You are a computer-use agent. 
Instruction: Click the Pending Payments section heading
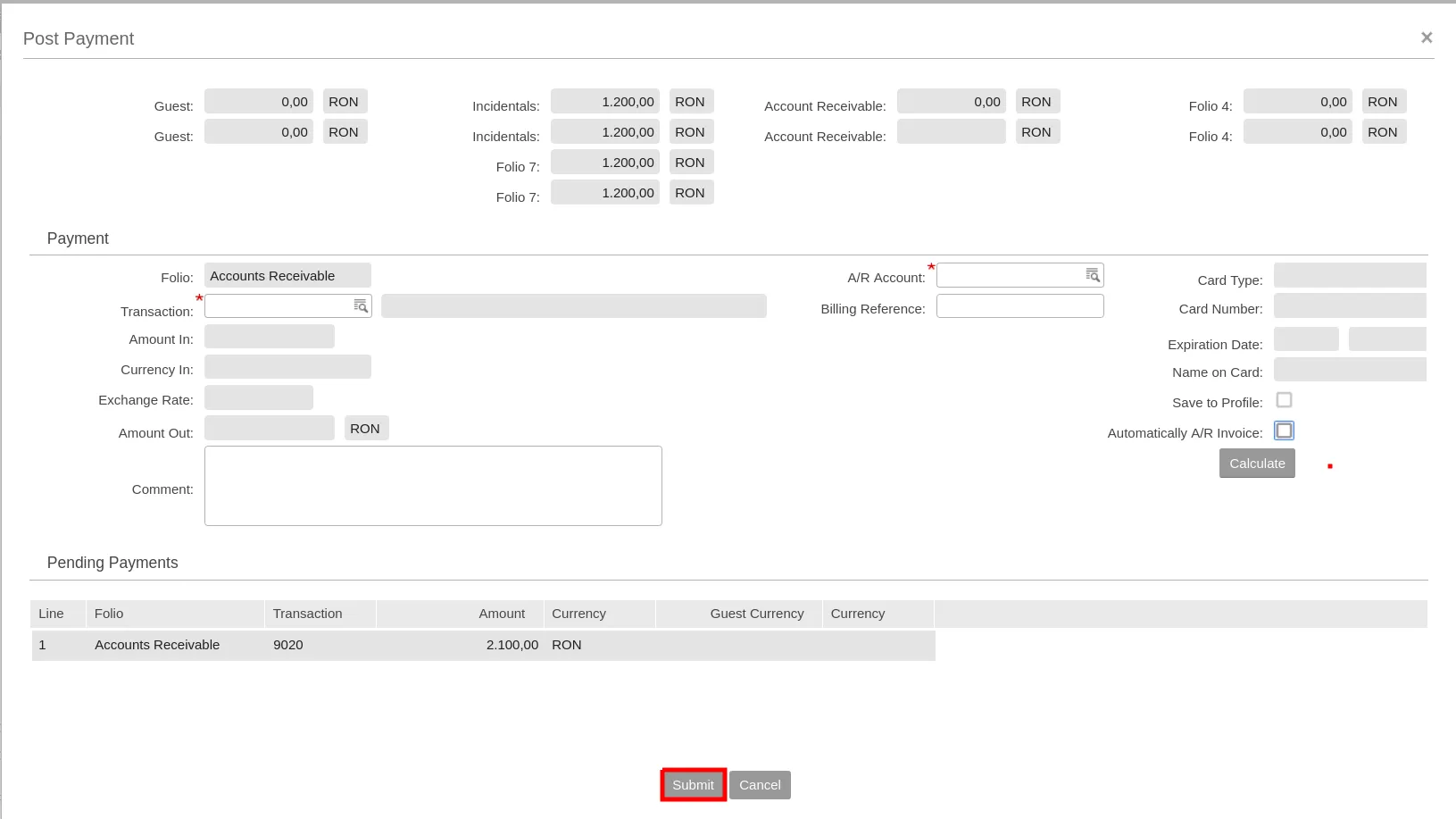[112, 563]
